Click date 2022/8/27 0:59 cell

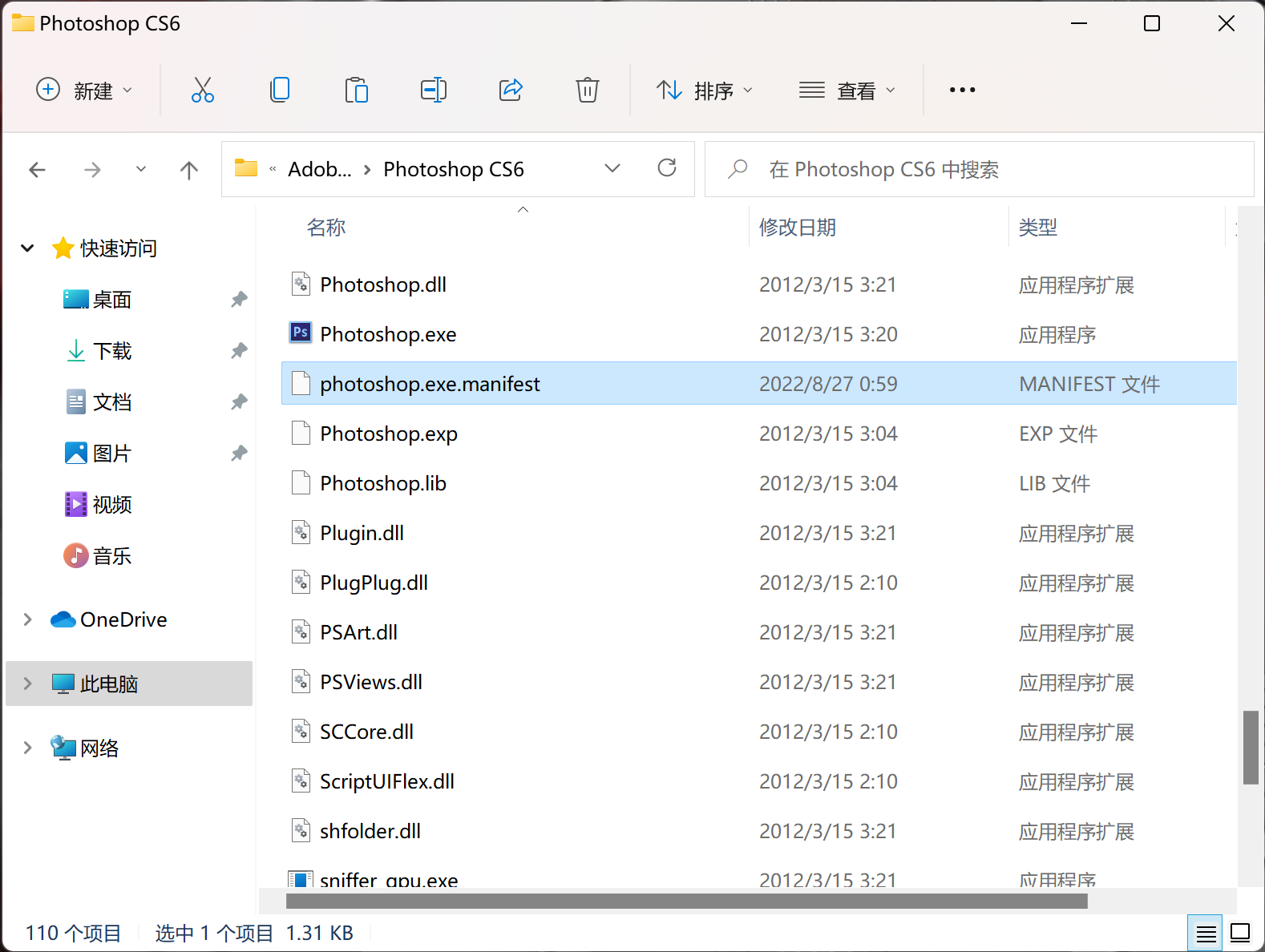(x=828, y=384)
